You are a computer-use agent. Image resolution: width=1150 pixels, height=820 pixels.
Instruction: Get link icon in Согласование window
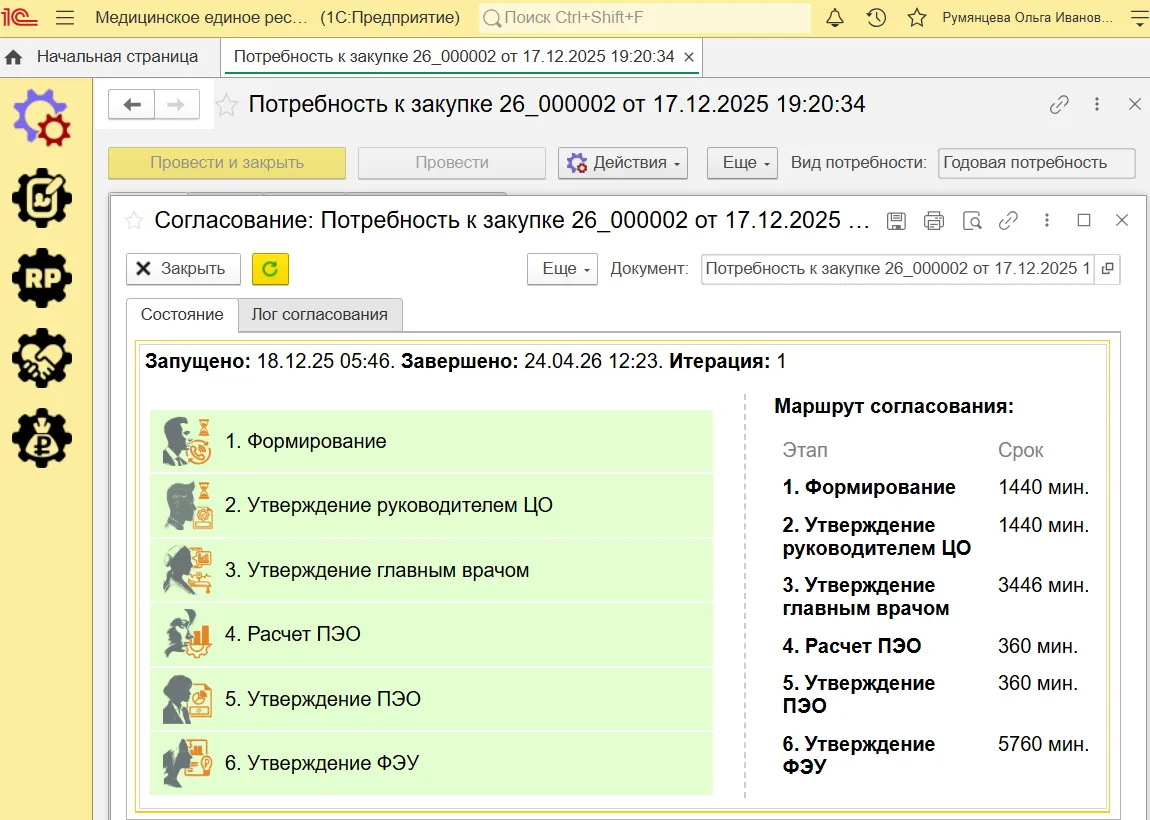(x=1008, y=220)
